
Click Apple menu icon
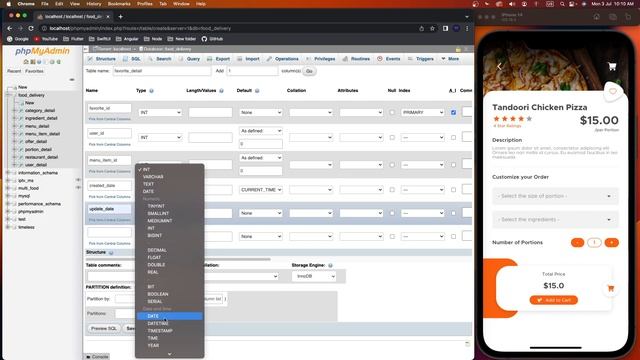[8, 4]
